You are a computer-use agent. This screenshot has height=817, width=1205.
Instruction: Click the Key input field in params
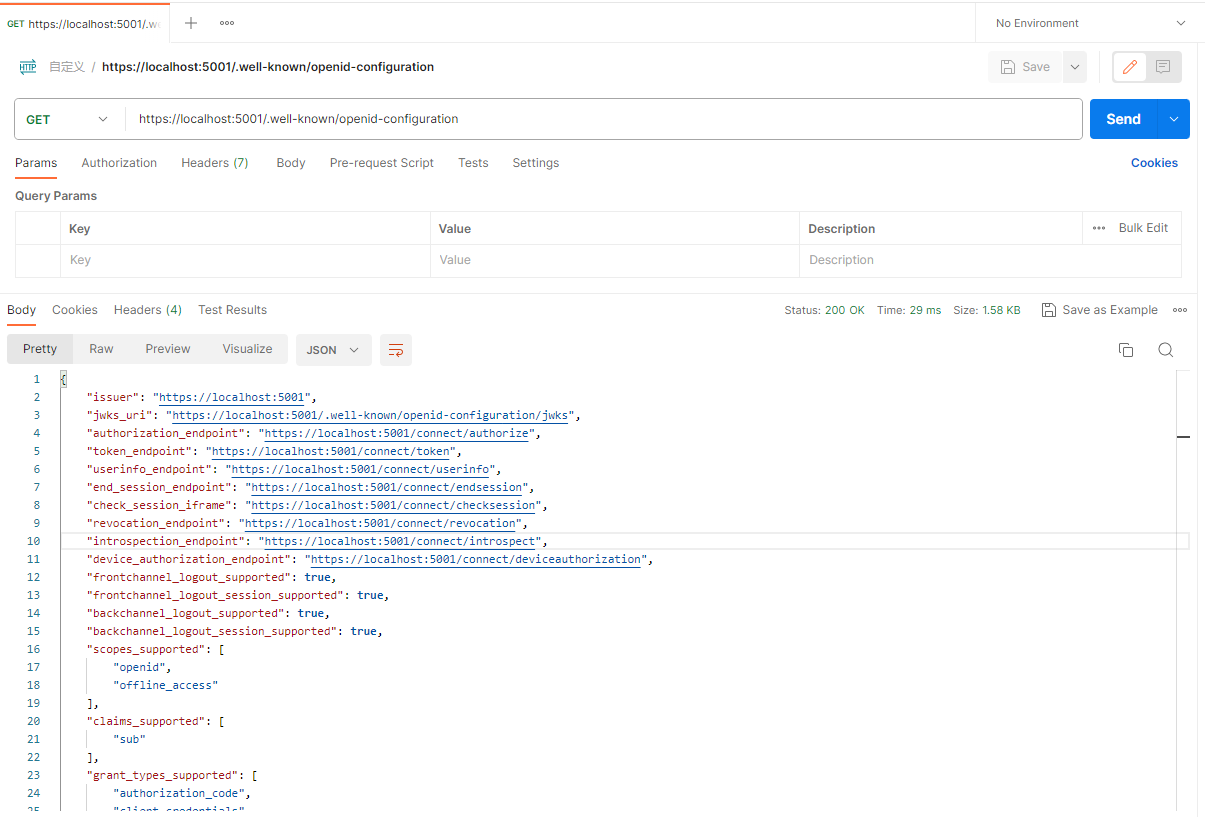tap(245, 260)
